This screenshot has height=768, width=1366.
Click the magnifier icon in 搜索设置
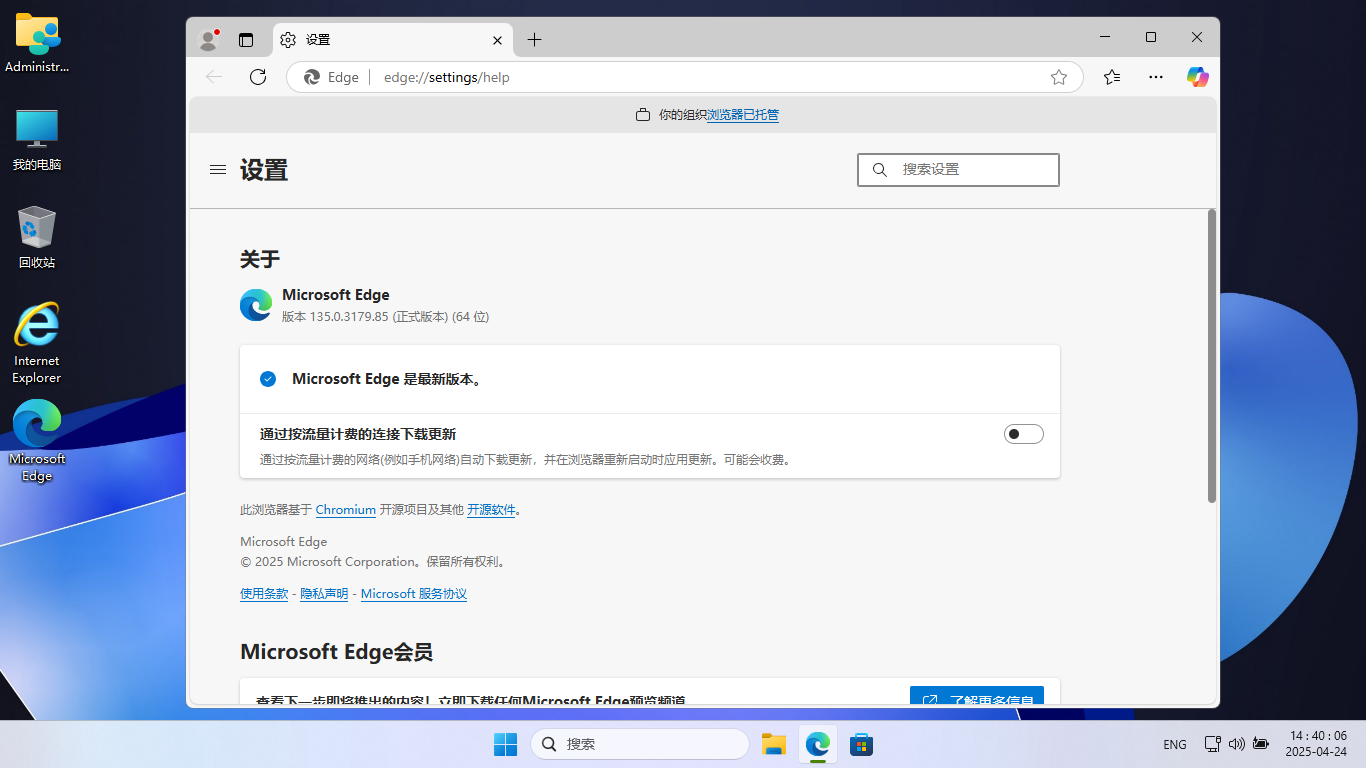pyautogui.click(x=880, y=170)
